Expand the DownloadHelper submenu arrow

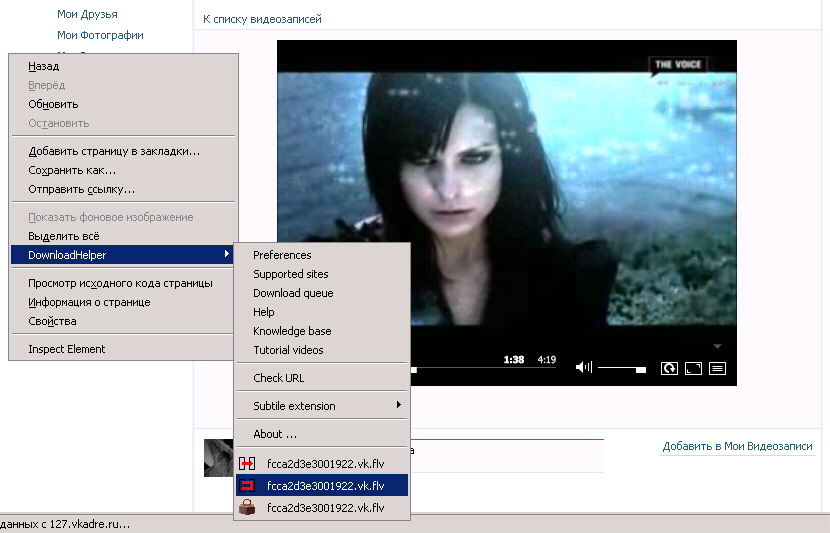tap(227, 254)
